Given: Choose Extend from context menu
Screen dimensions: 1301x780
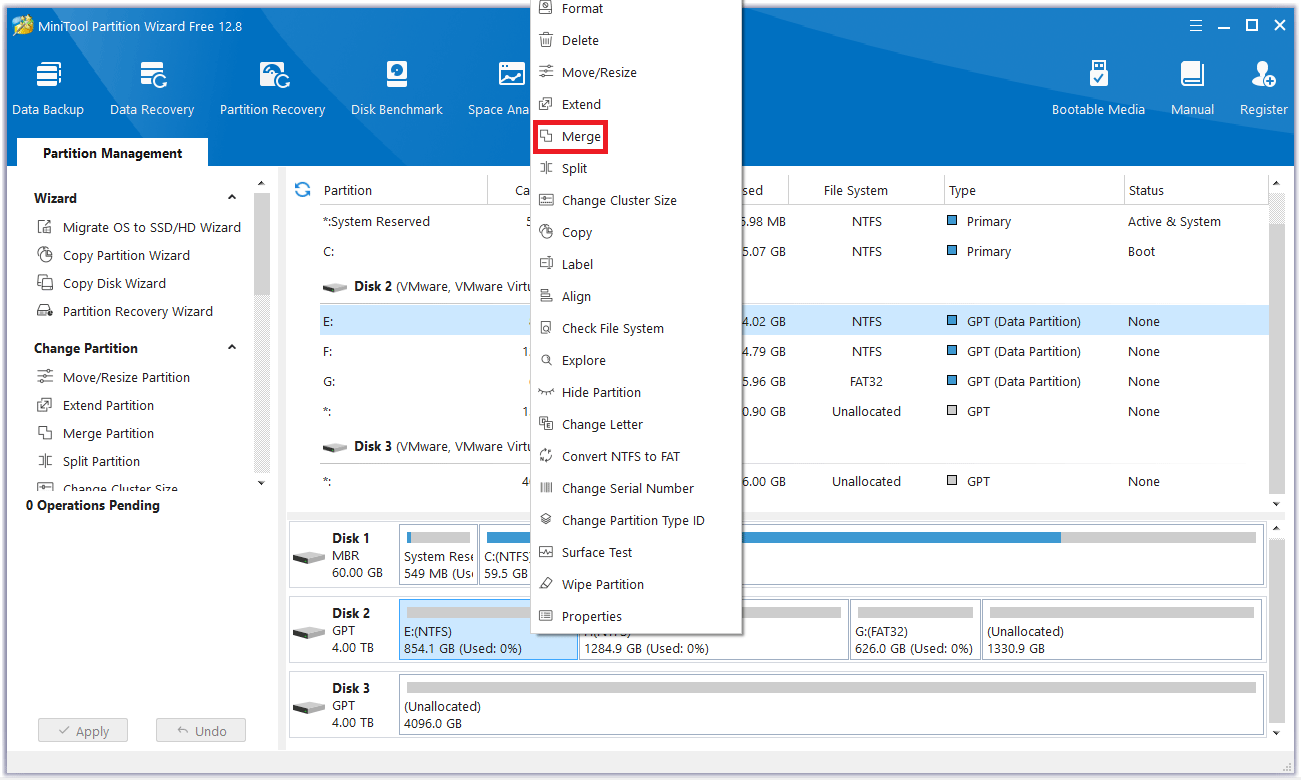Looking at the screenshot, I should pos(636,104).
